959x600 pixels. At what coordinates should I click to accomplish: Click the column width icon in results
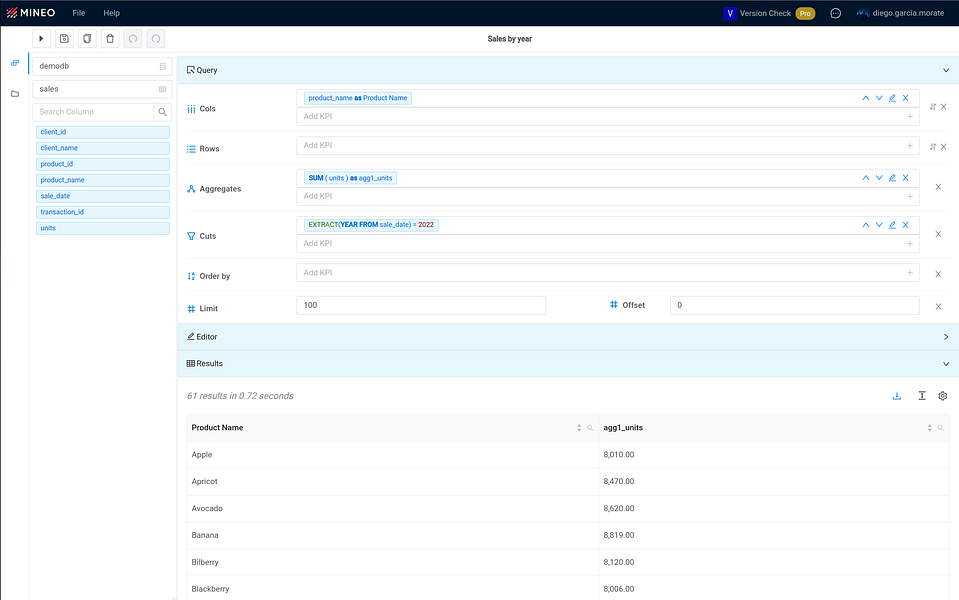coord(922,396)
